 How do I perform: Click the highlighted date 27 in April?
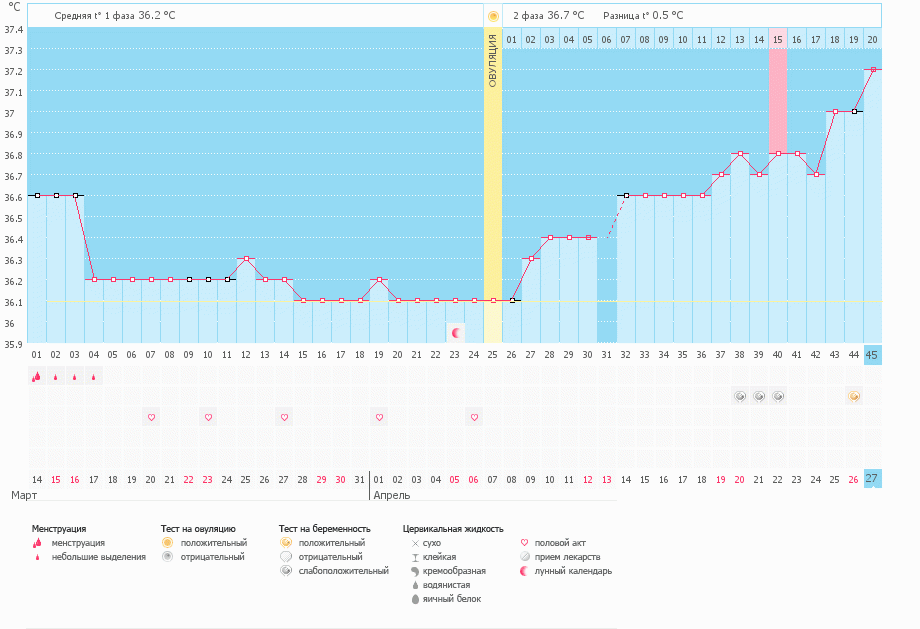point(872,479)
